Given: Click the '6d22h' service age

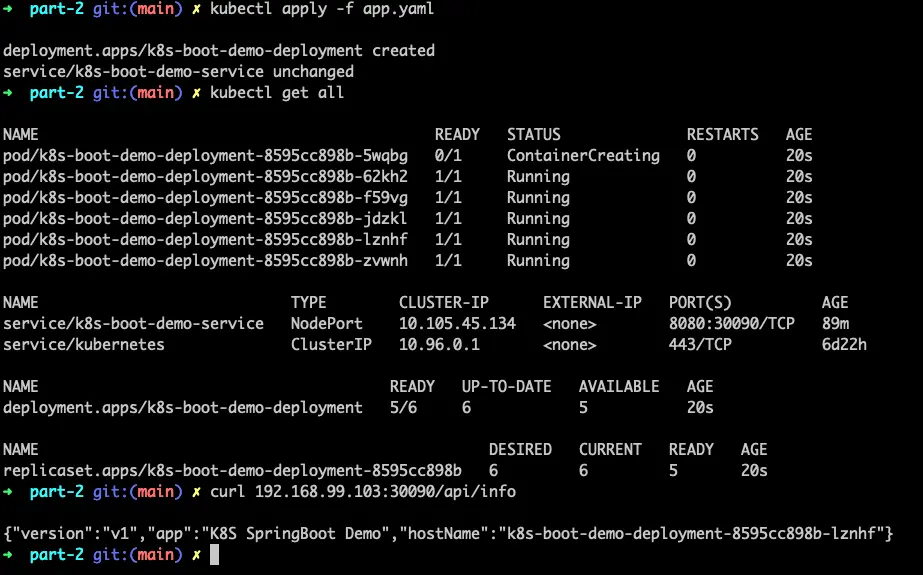Looking at the screenshot, I should click(x=844, y=345).
